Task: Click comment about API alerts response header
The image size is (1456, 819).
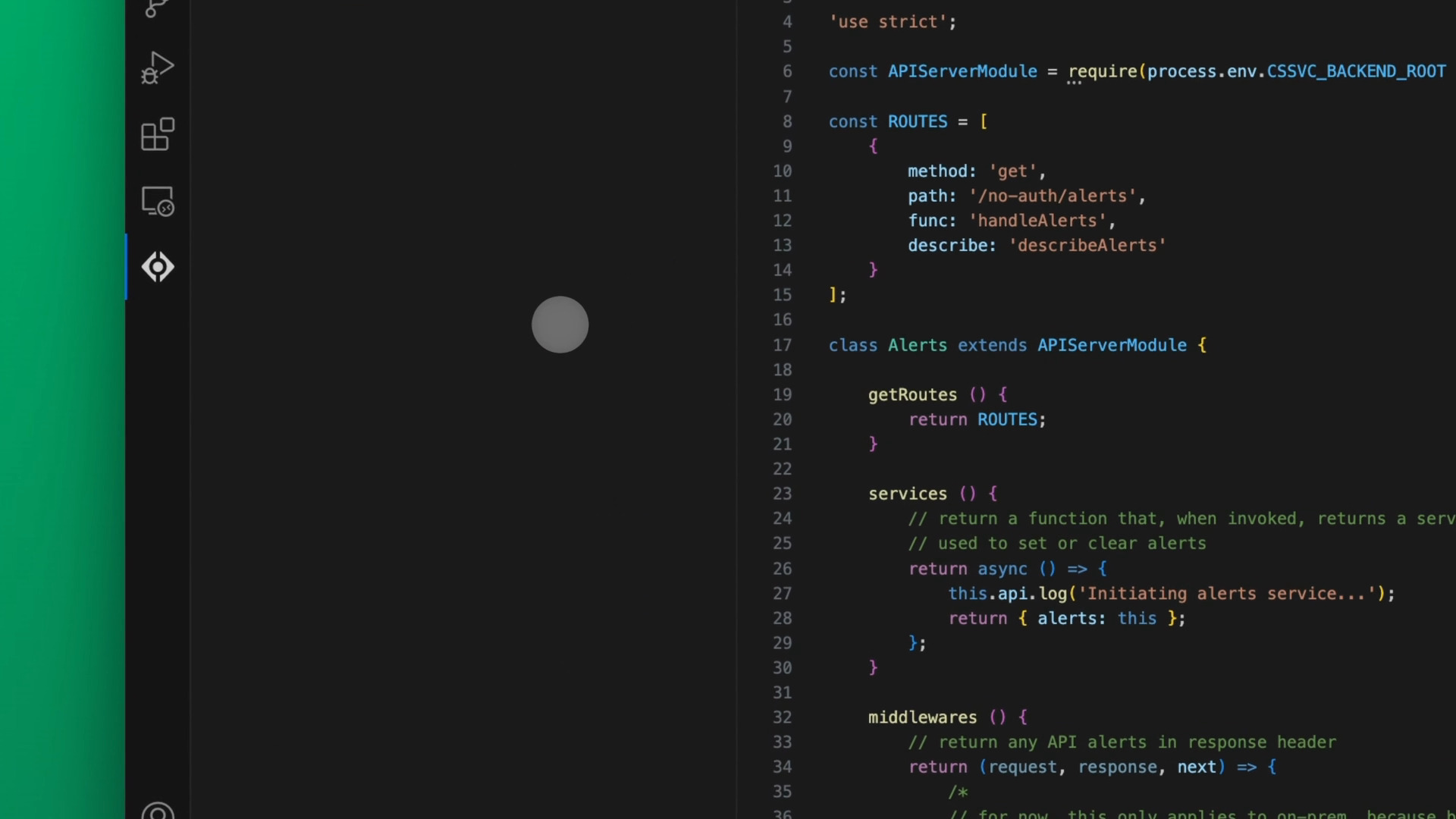Action: [x=1122, y=742]
